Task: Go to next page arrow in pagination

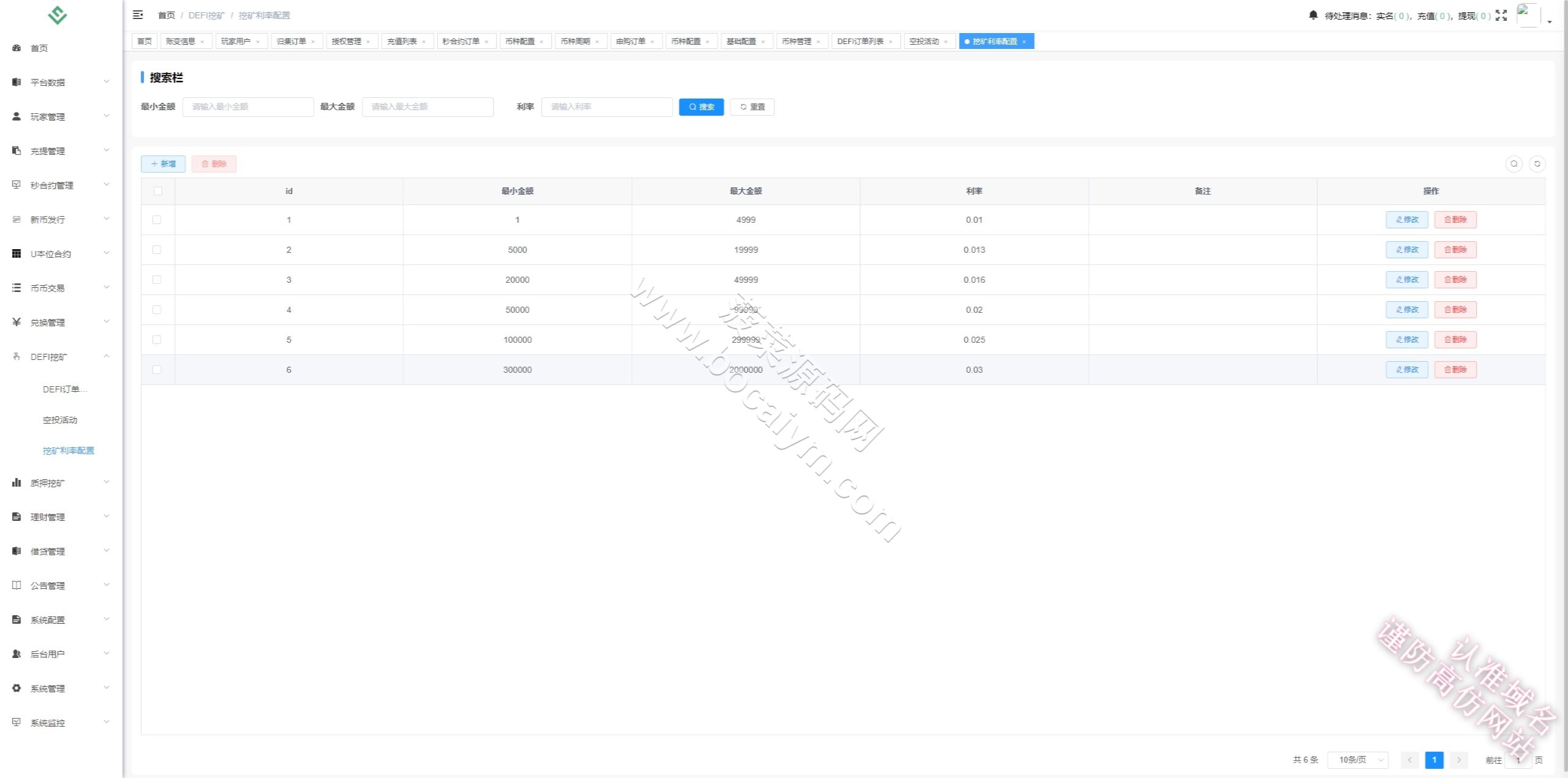Action: pyautogui.click(x=1459, y=760)
